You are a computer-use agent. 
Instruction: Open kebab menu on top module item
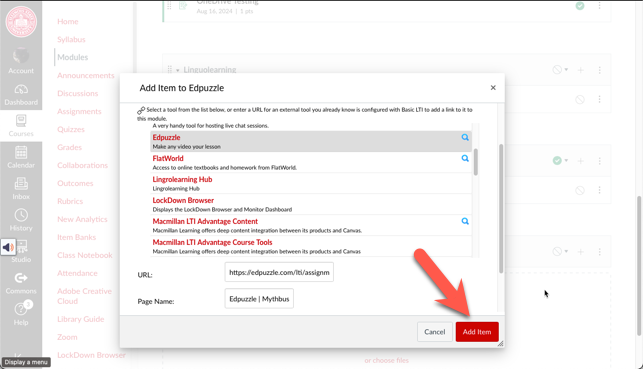(x=600, y=6)
